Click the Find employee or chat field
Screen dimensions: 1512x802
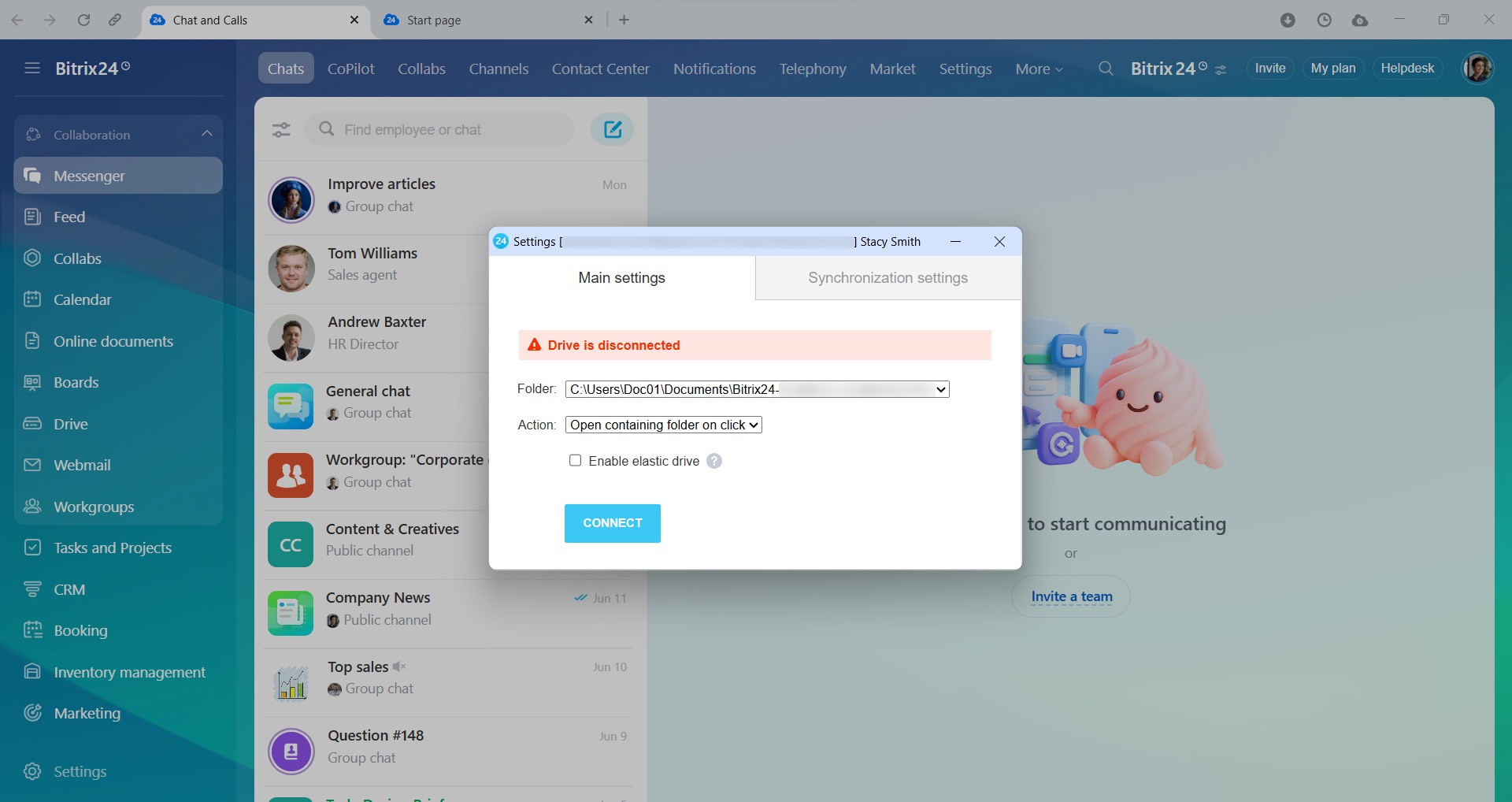point(449,130)
